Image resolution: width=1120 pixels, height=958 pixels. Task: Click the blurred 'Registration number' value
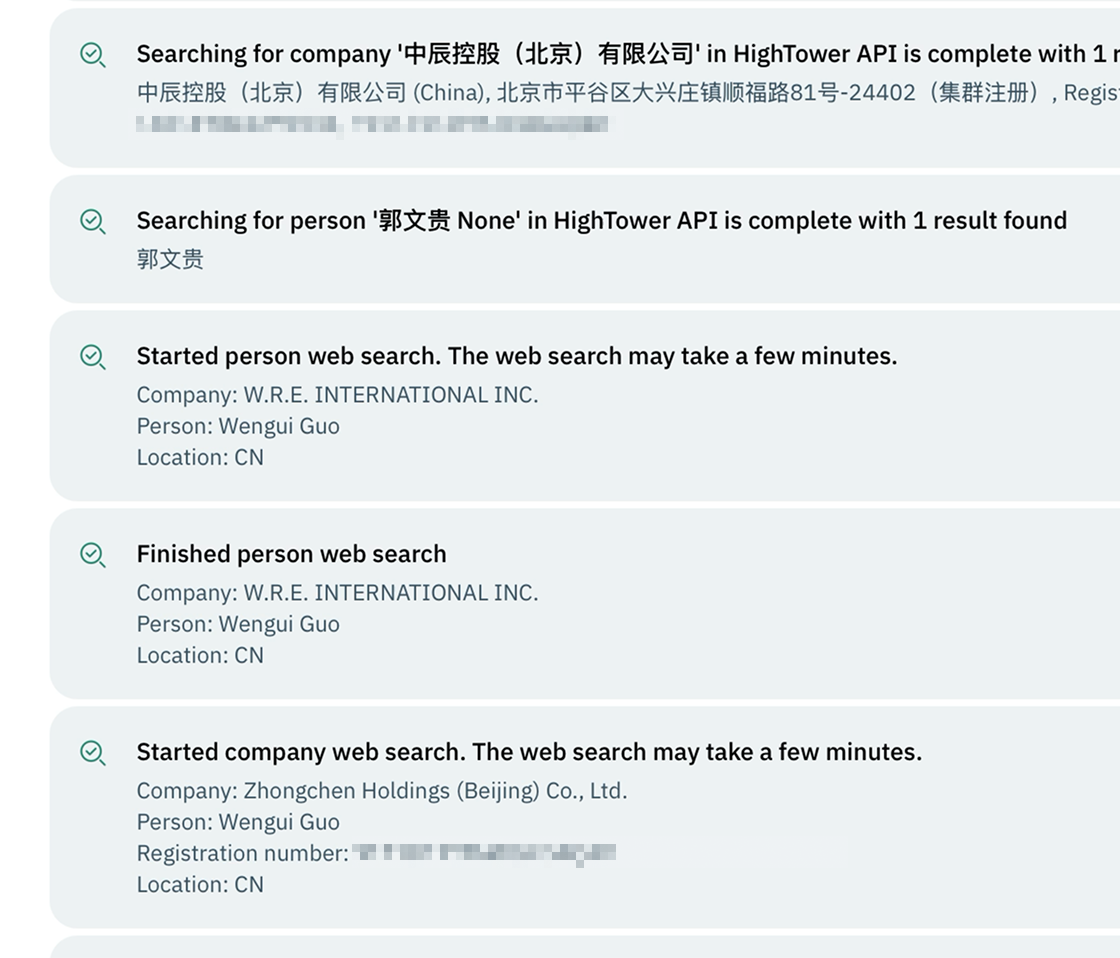click(x=484, y=853)
